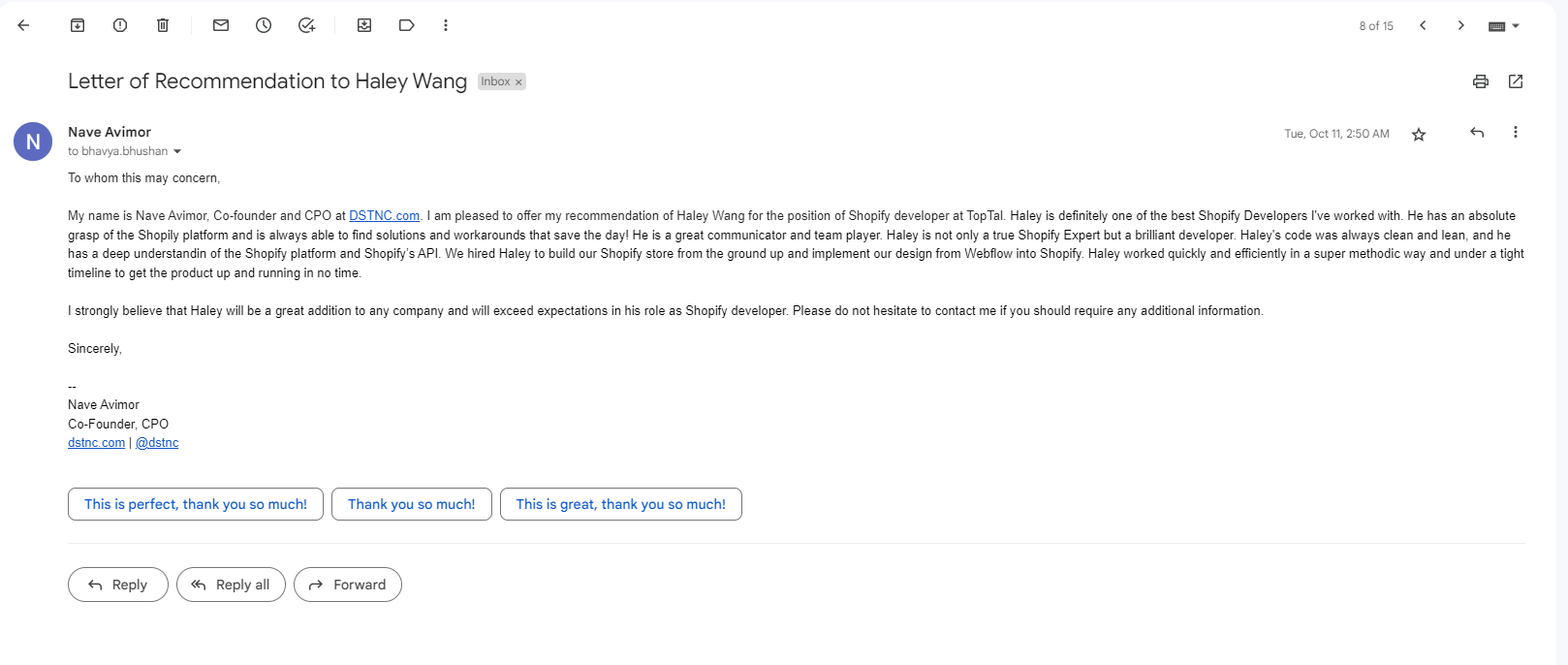Open email in a new window
Viewport: 1568px width, 665px height.
tap(1516, 81)
